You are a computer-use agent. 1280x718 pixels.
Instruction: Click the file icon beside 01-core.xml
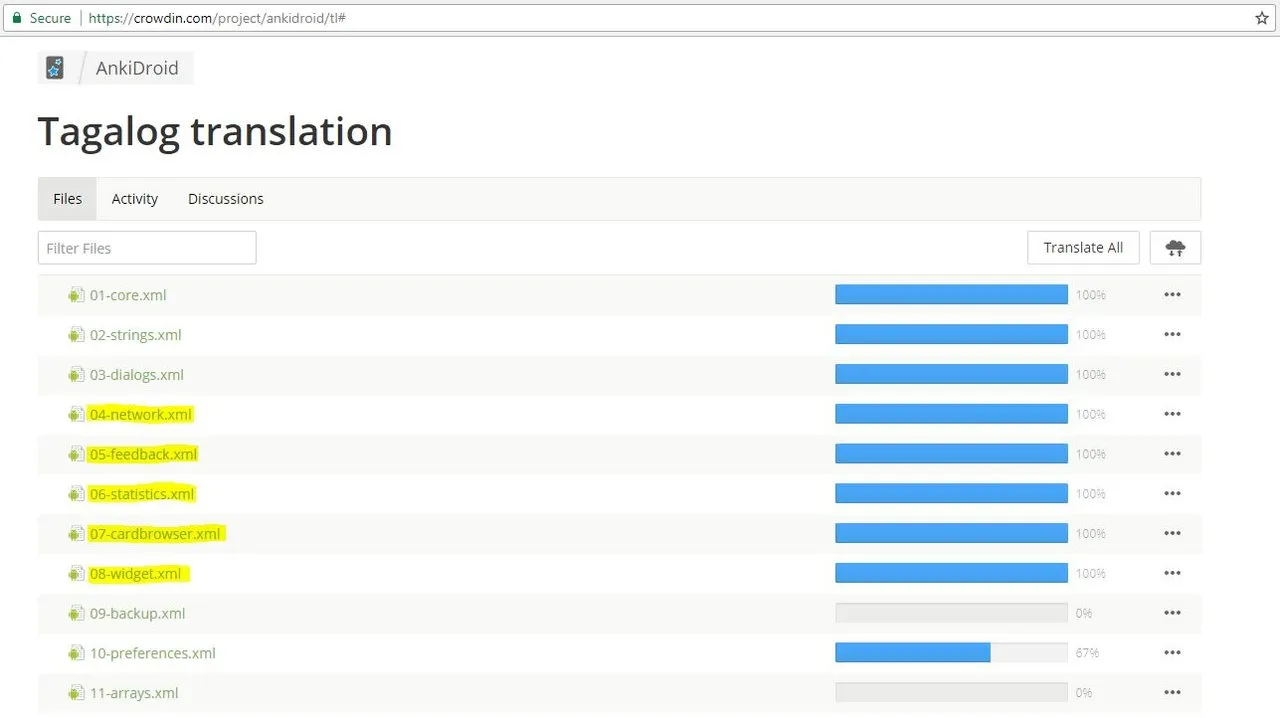click(x=76, y=295)
